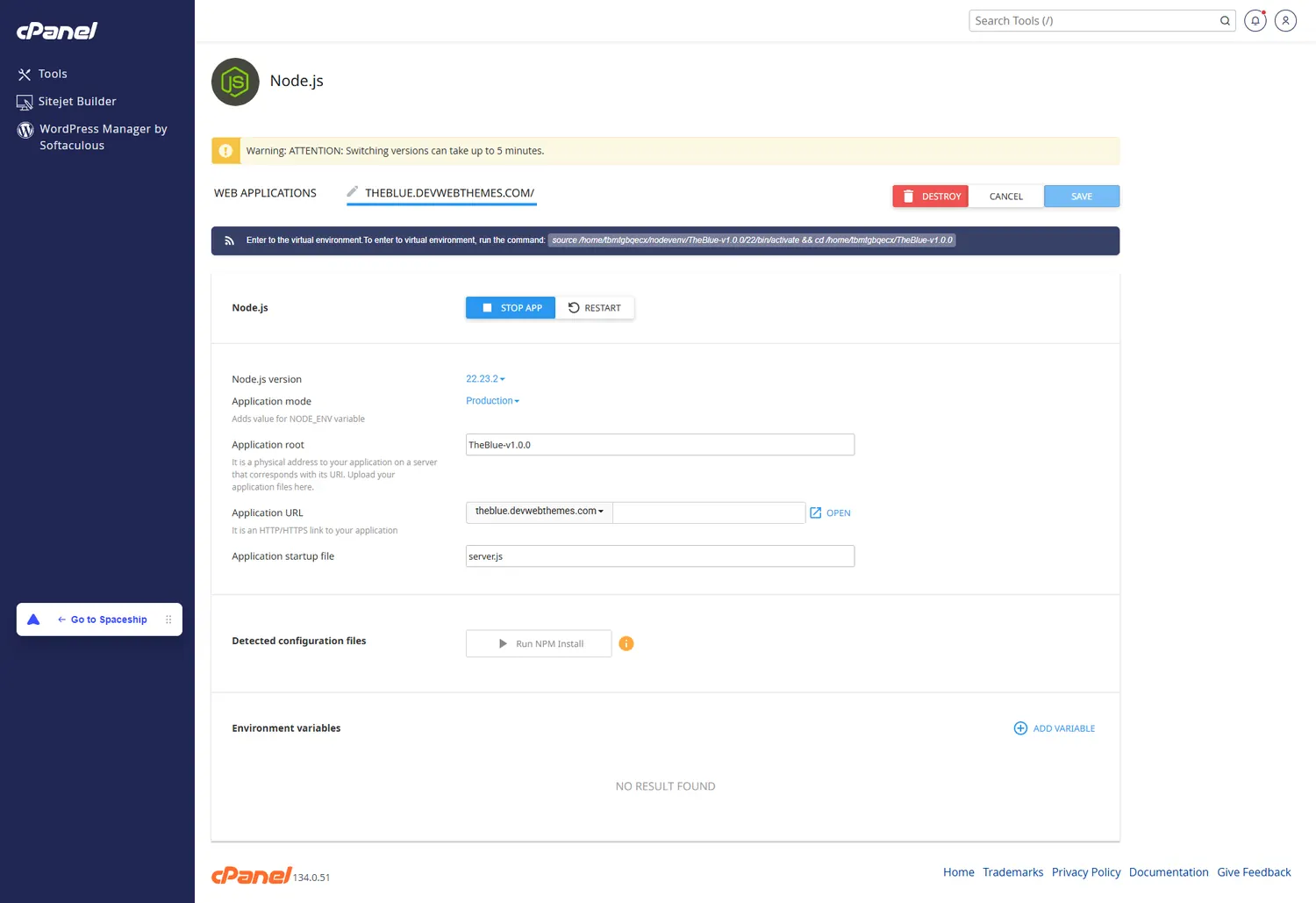Open the footer Privacy Policy link
The height and width of the screenshot is (903, 1316).
(x=1086, y=872)
